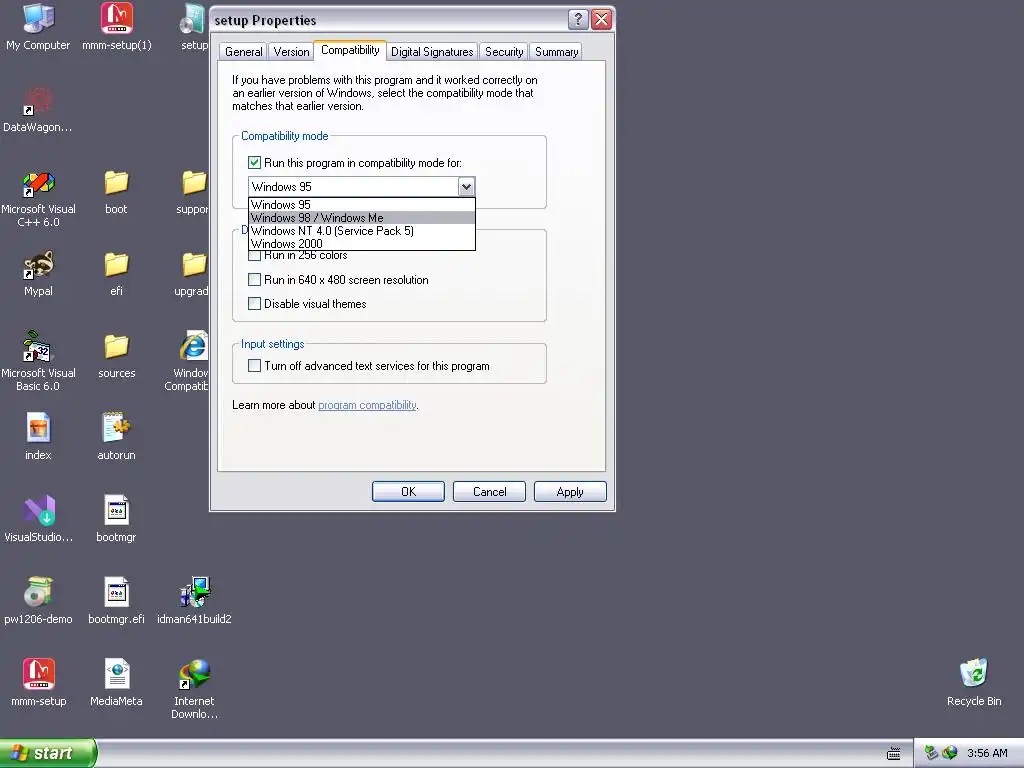Check the Run in 256 colors box
The image size is (1024, 768).
tap(254, 255)
